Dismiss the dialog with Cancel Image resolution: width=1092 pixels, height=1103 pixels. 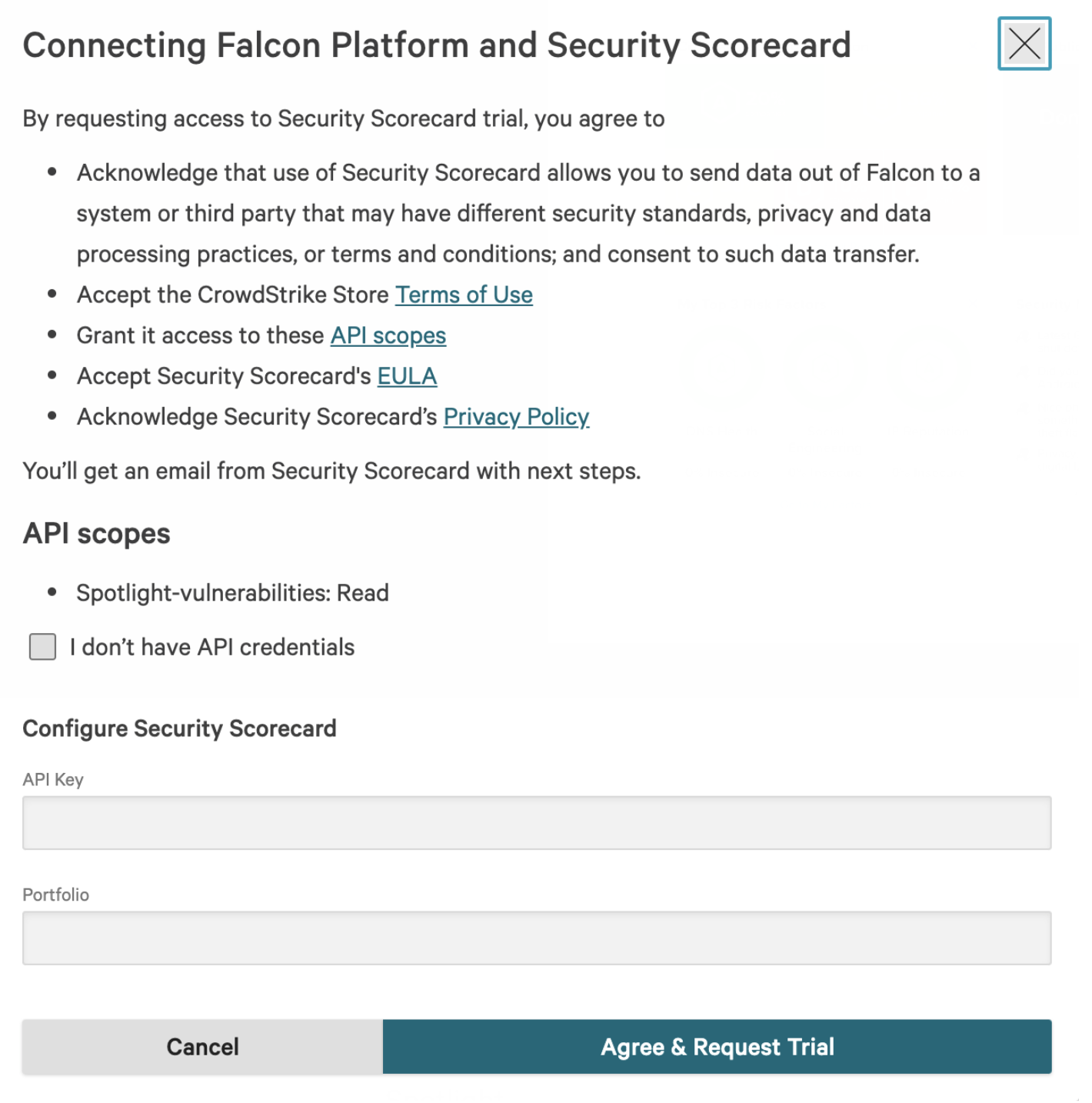click(202, 1047)
